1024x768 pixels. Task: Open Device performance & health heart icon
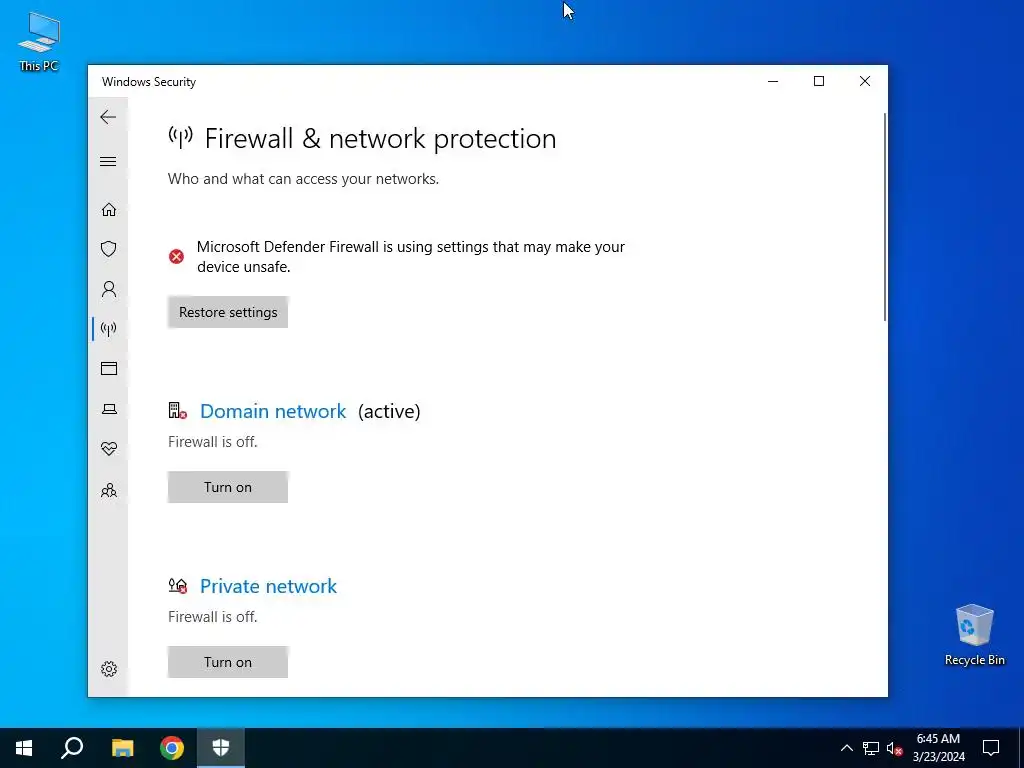coord(108,449)
